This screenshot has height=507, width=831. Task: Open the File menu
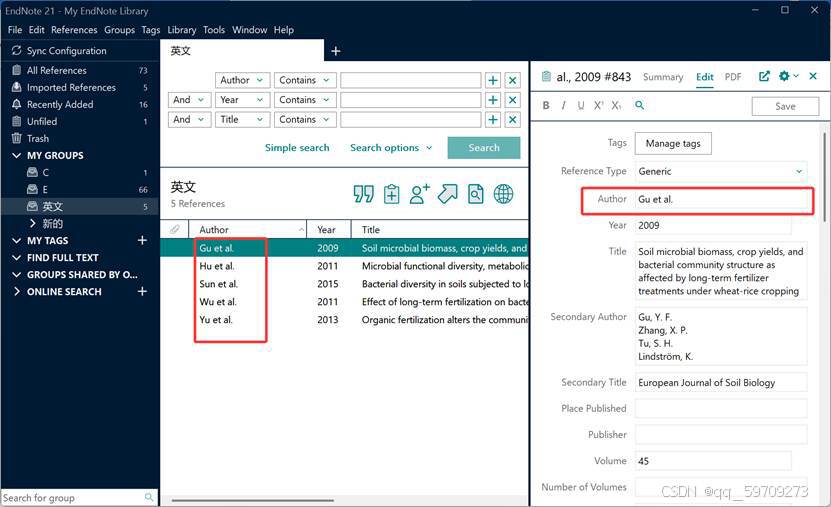click(x=15, y=30)
